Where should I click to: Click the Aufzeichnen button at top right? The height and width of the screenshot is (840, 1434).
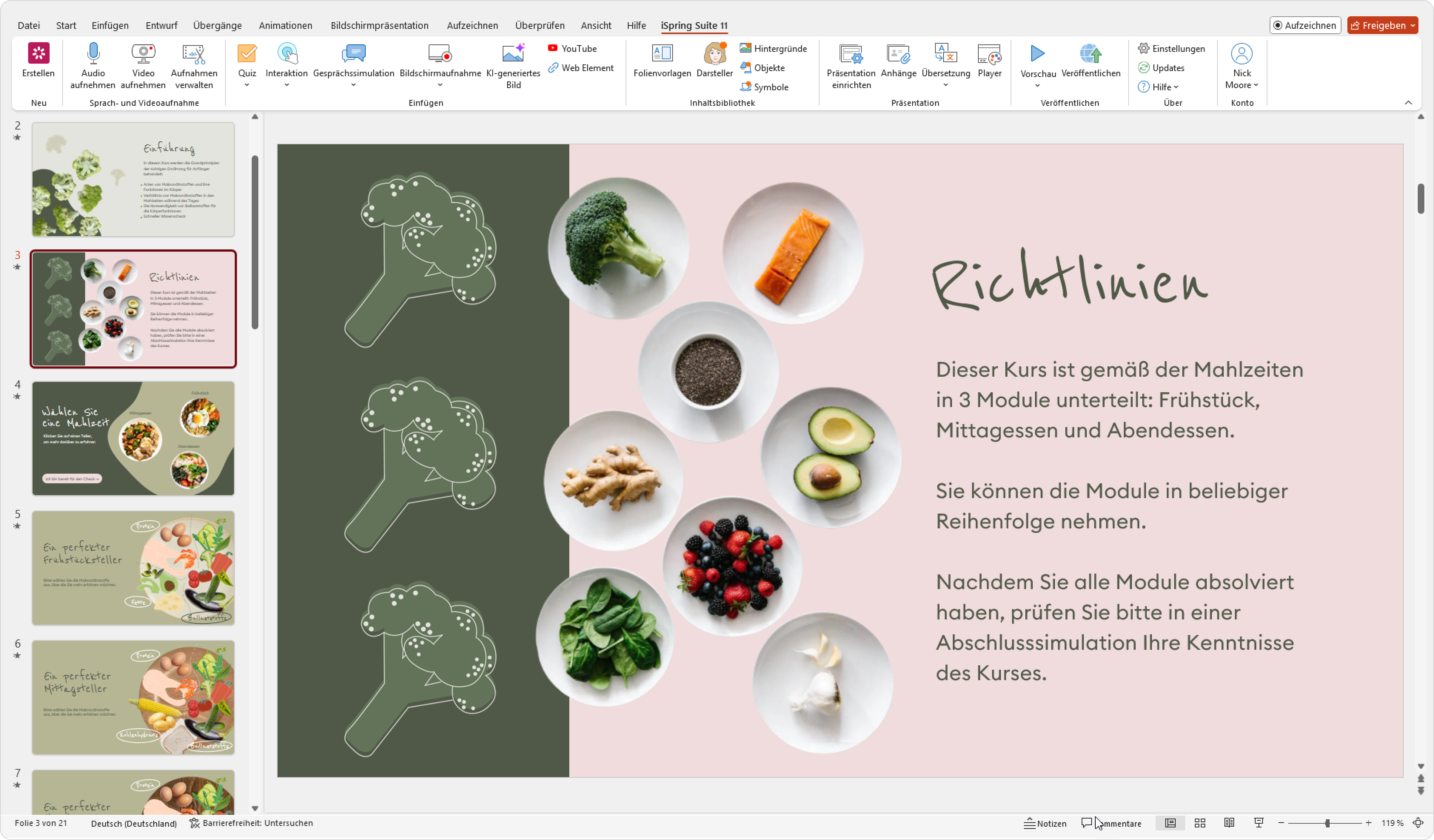click(x=1304, y=26)
